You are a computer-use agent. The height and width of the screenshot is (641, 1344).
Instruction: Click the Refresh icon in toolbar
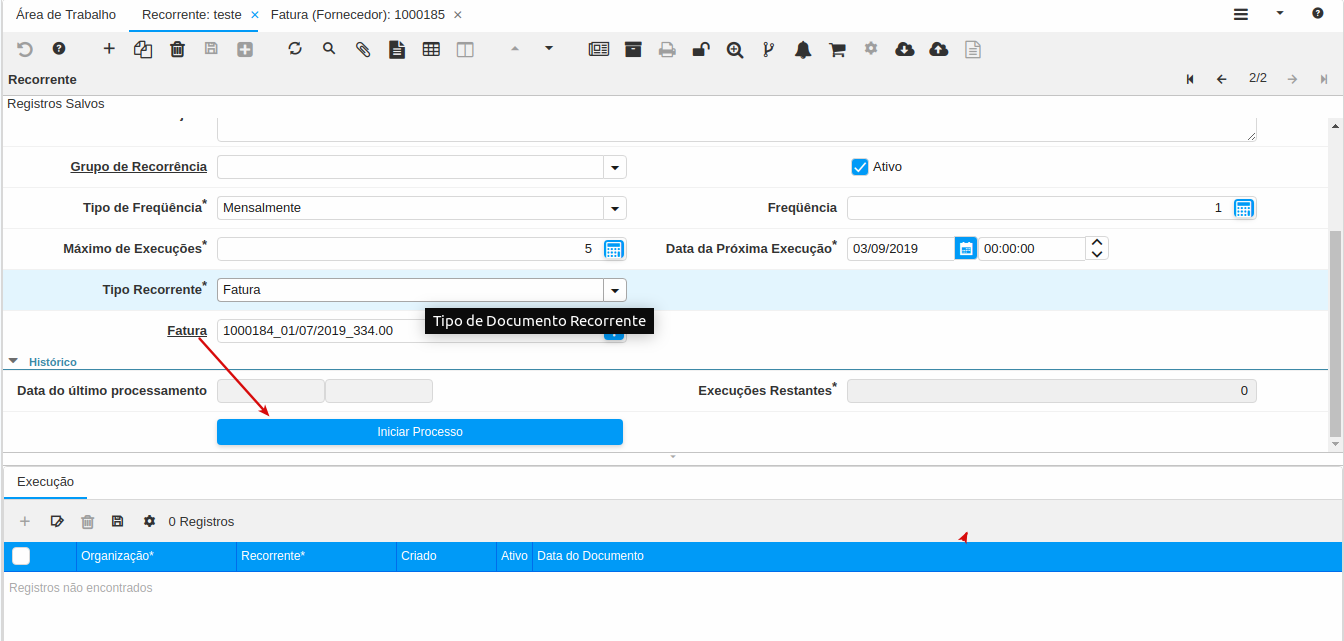pyautogui.click(x=295, y=49)
